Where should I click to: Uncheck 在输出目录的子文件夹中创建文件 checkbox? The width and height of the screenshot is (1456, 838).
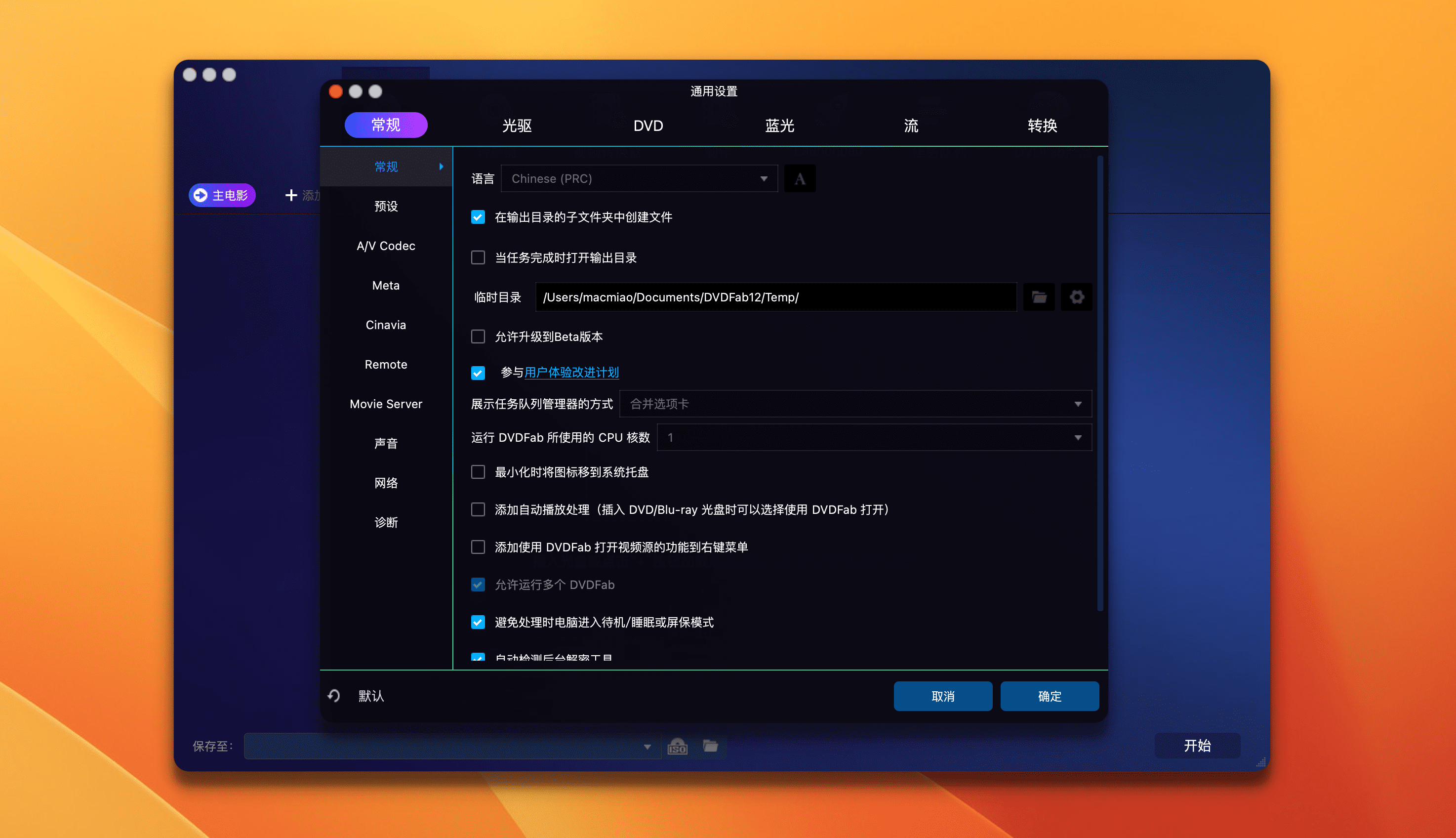point(478,217)
